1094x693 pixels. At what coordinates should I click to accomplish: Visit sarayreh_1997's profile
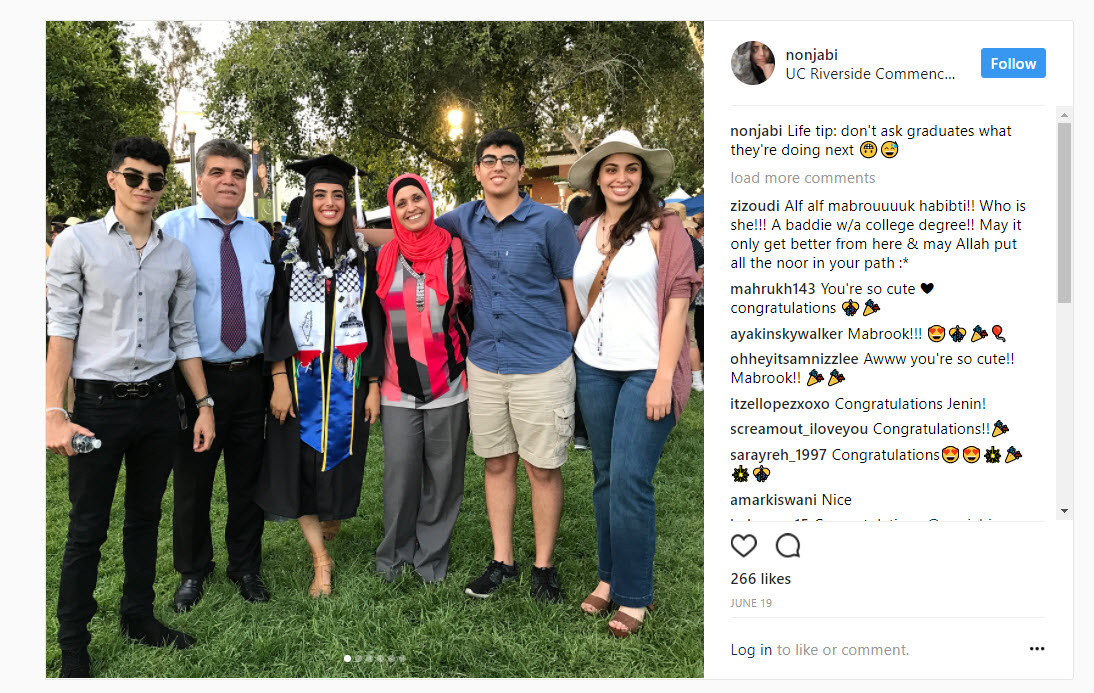(x=779, y=455)
